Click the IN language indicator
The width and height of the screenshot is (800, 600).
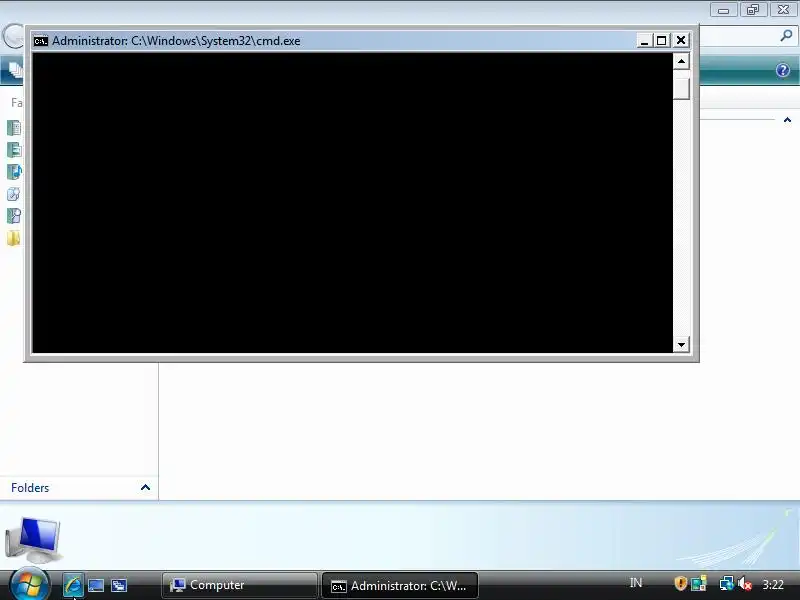[636, 583]
